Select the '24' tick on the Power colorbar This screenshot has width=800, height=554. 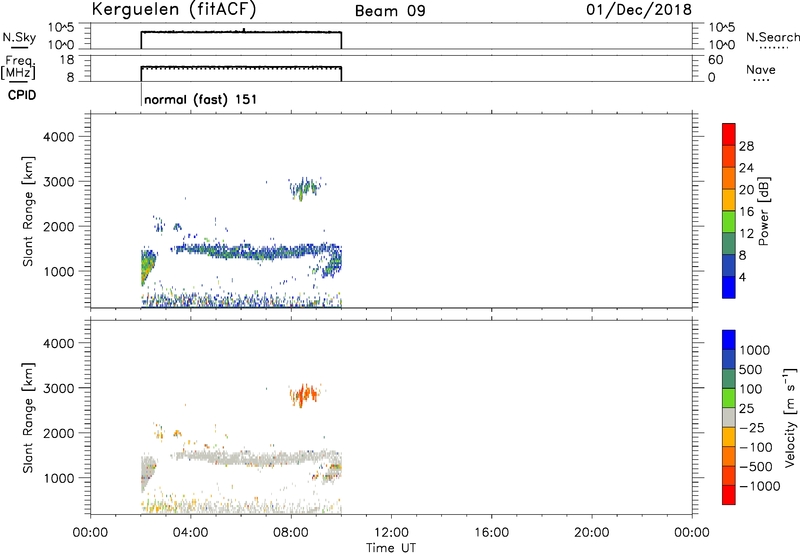(x=746, y=168)
